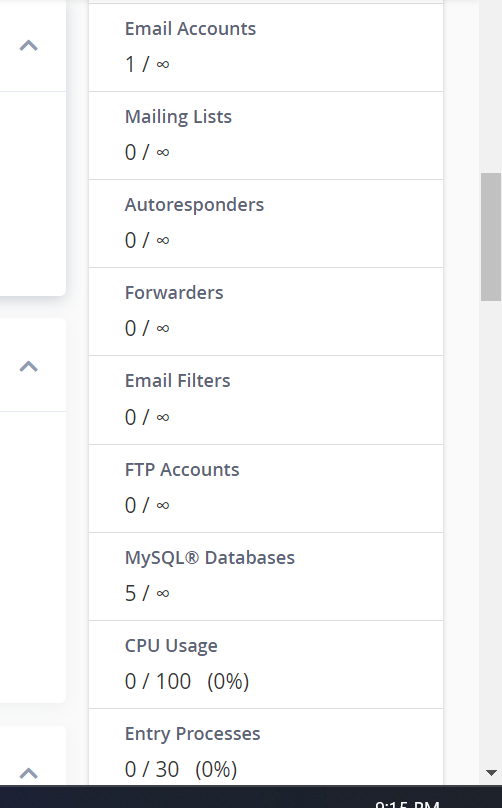Open the MySQL® Databases statistic
The width and height of the screenshot is (502, 808).
tap(210, 558)
